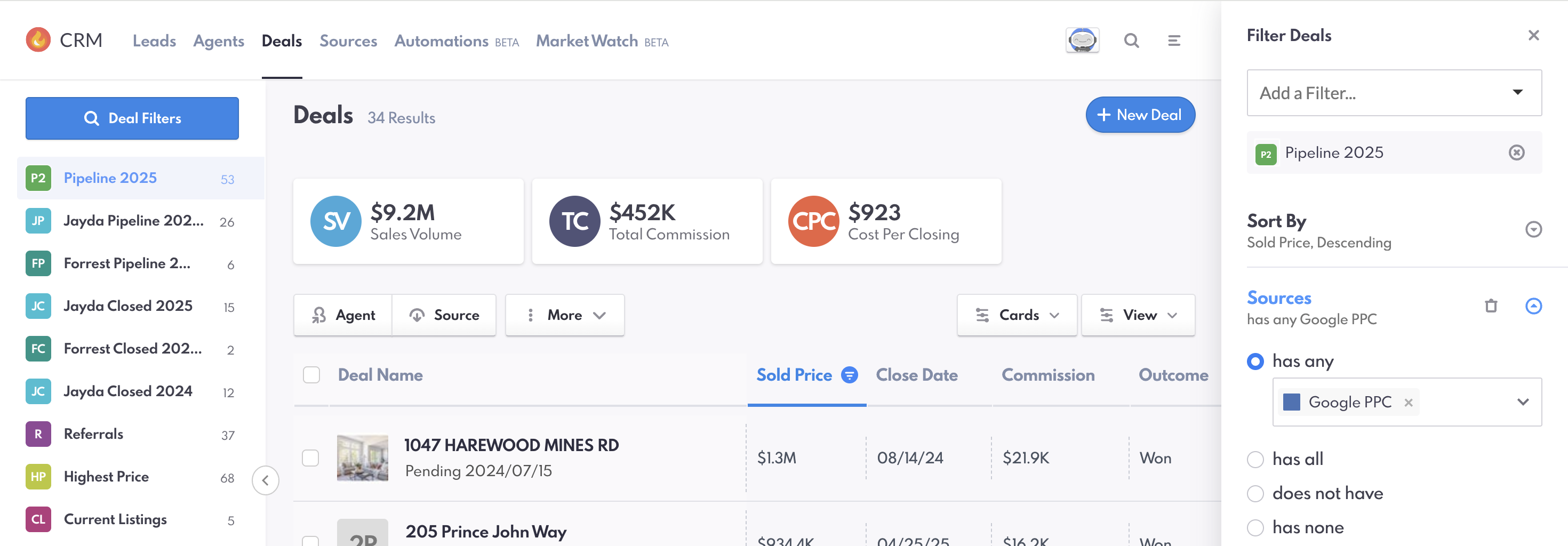The width and height of the screenshot is (1568, 546).
Task: Click the CRM flame logo
Action: [x=38, y=40]
